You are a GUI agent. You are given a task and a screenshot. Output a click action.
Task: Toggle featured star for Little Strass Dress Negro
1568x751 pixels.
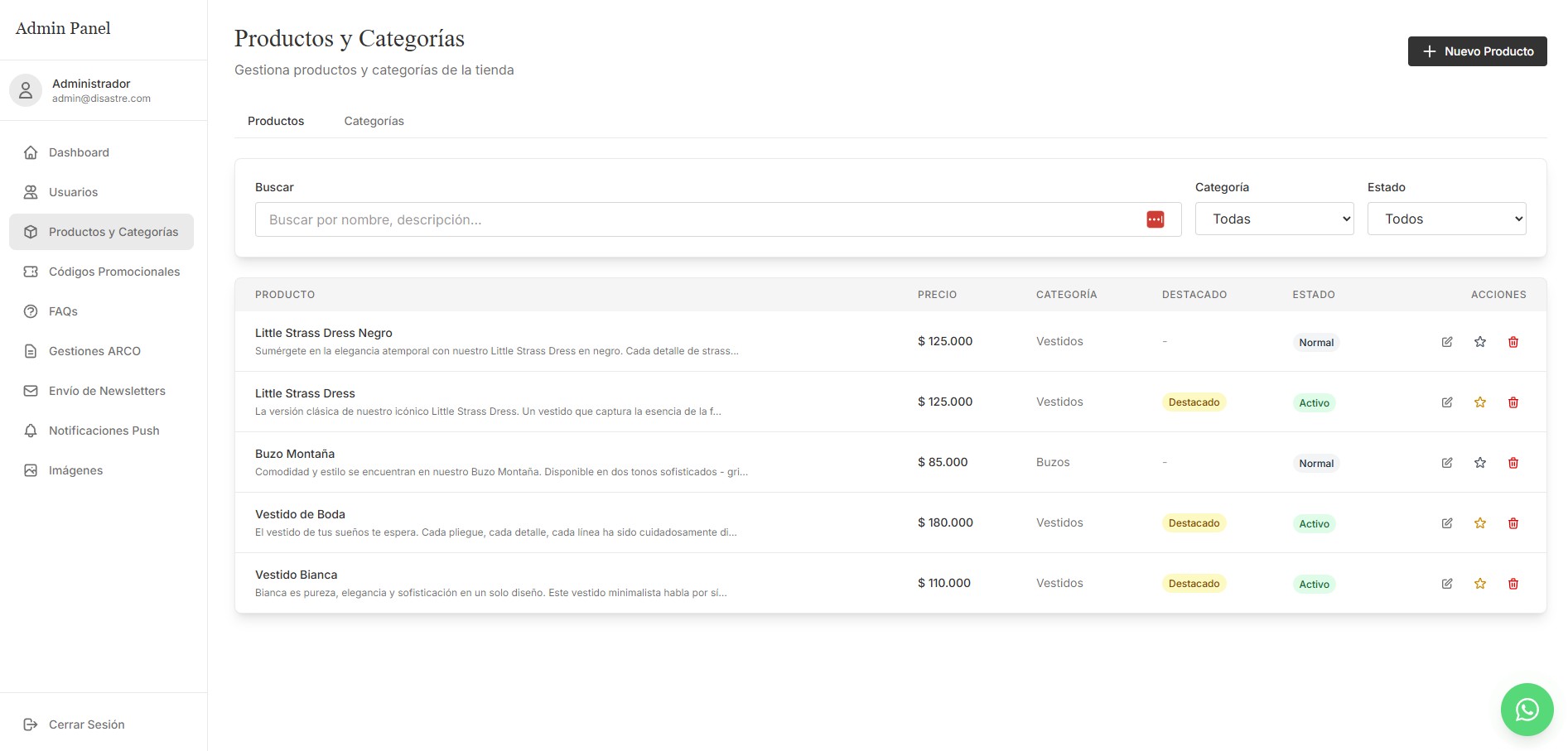click(x=1480, y=342)
